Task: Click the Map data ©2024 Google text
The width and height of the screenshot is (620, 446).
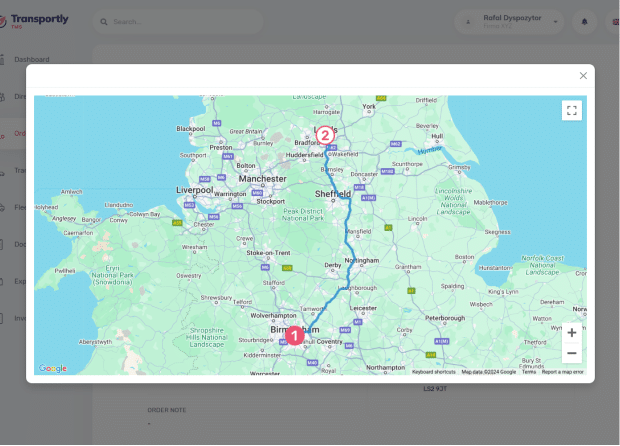Action: (489, 372)
